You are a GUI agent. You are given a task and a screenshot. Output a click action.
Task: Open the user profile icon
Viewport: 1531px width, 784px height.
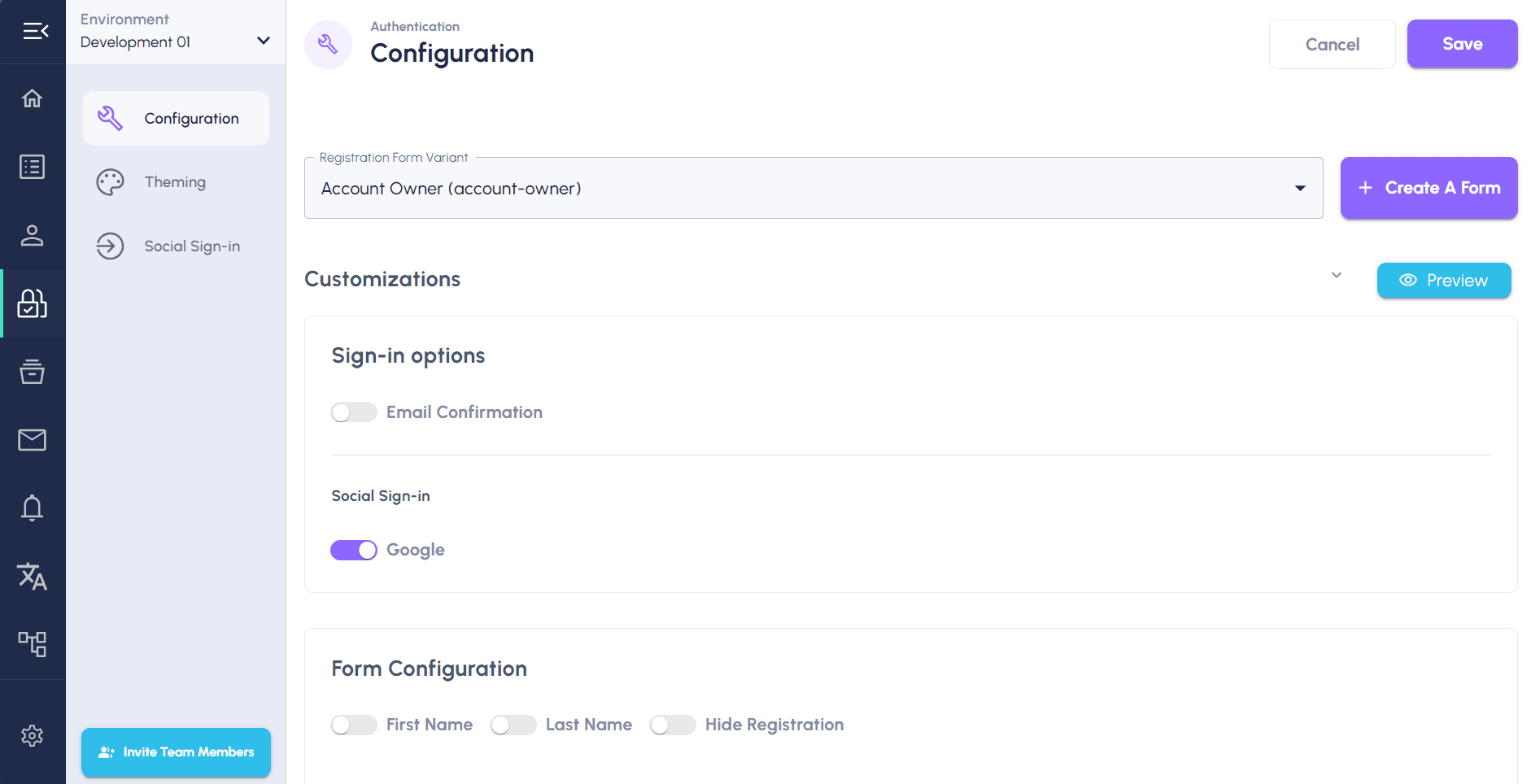tap(33, 236)
